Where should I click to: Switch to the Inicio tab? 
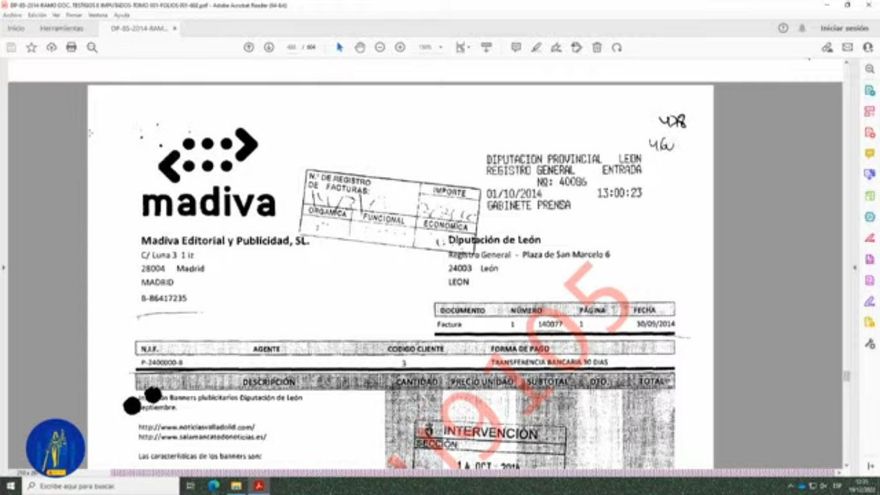[x=16, y=28]
